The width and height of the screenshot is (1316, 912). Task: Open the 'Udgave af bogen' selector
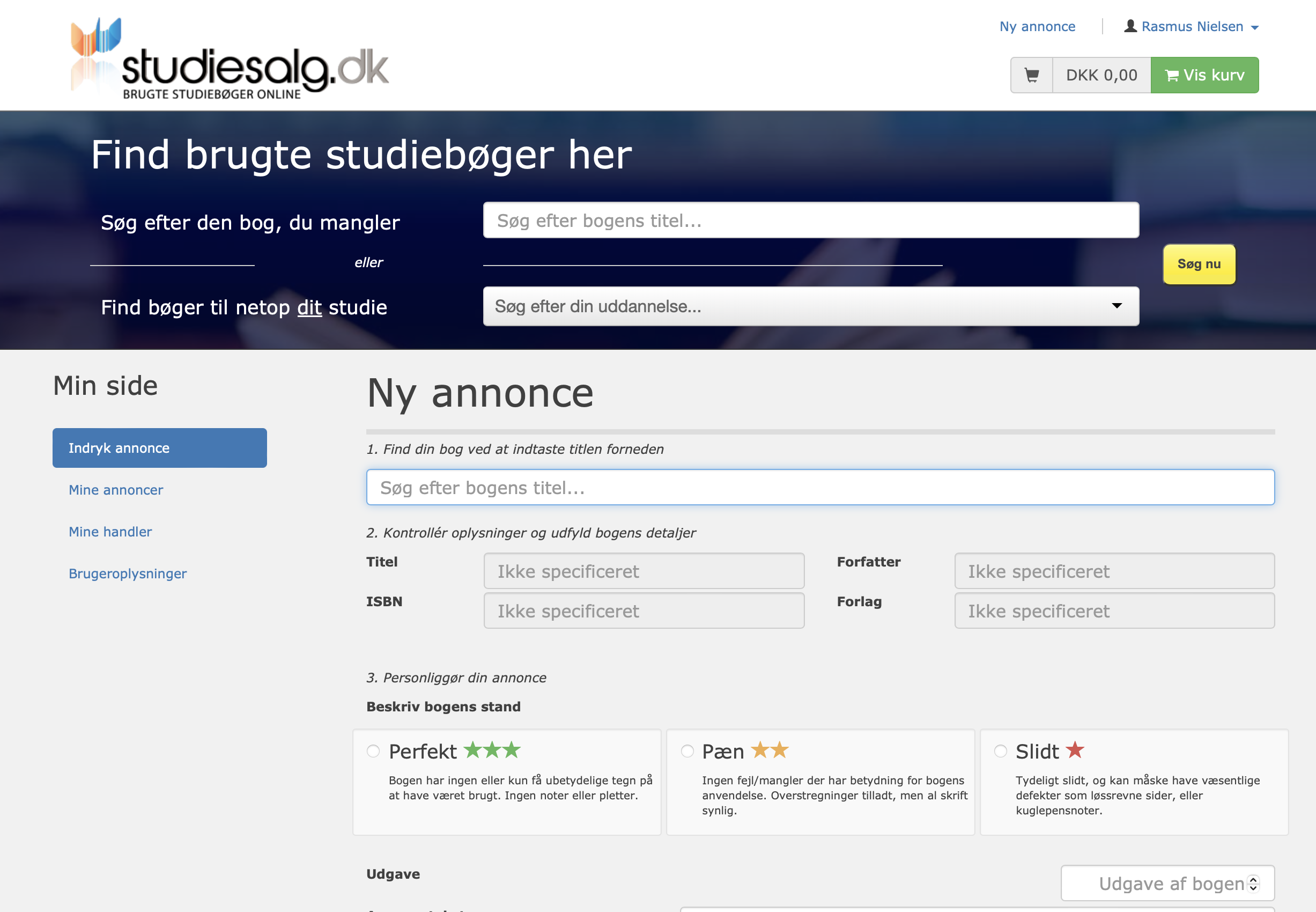click(1167, 884)
